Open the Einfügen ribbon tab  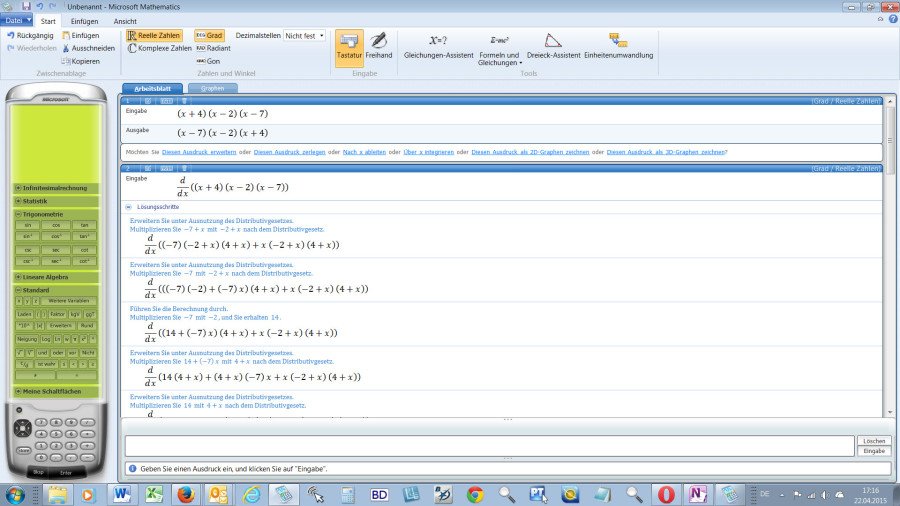pyautogui.click(x=84, y=20)
